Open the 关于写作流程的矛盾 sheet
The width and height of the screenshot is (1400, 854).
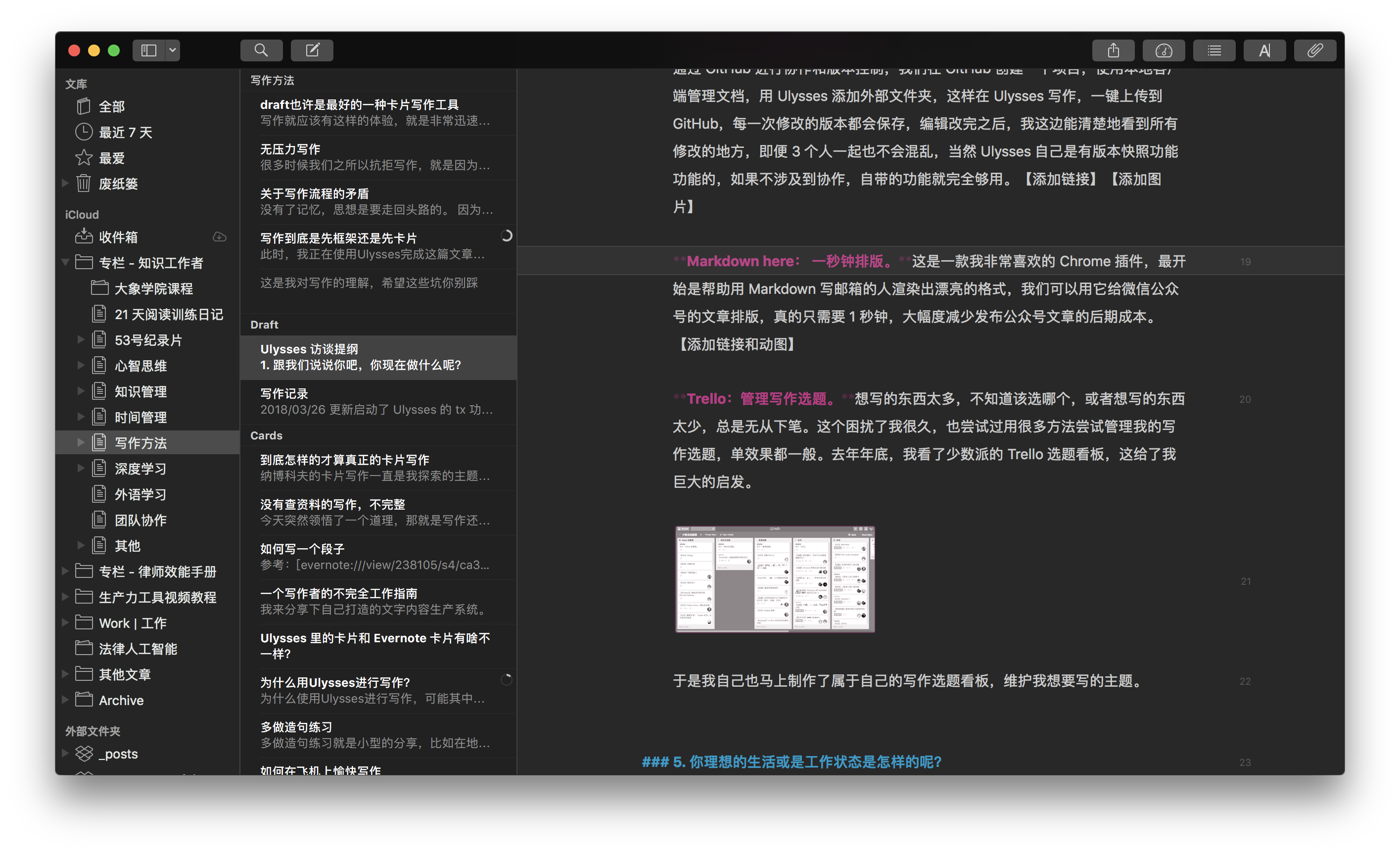(x=378, y=202)
